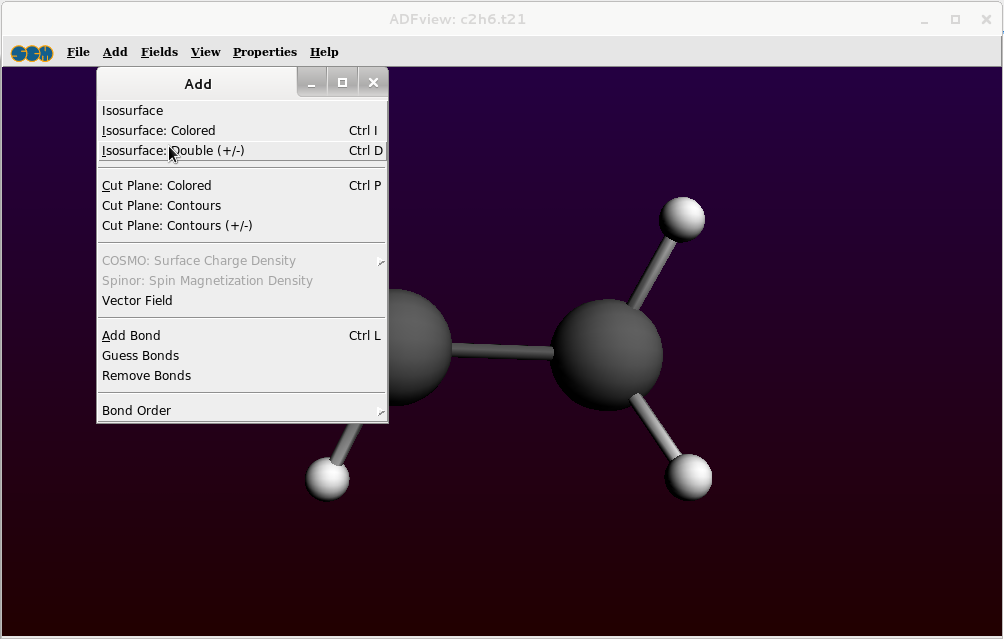Screen dimensions: 1004x639
Task: Add a Vector Field
Action: tap(137, 301)
